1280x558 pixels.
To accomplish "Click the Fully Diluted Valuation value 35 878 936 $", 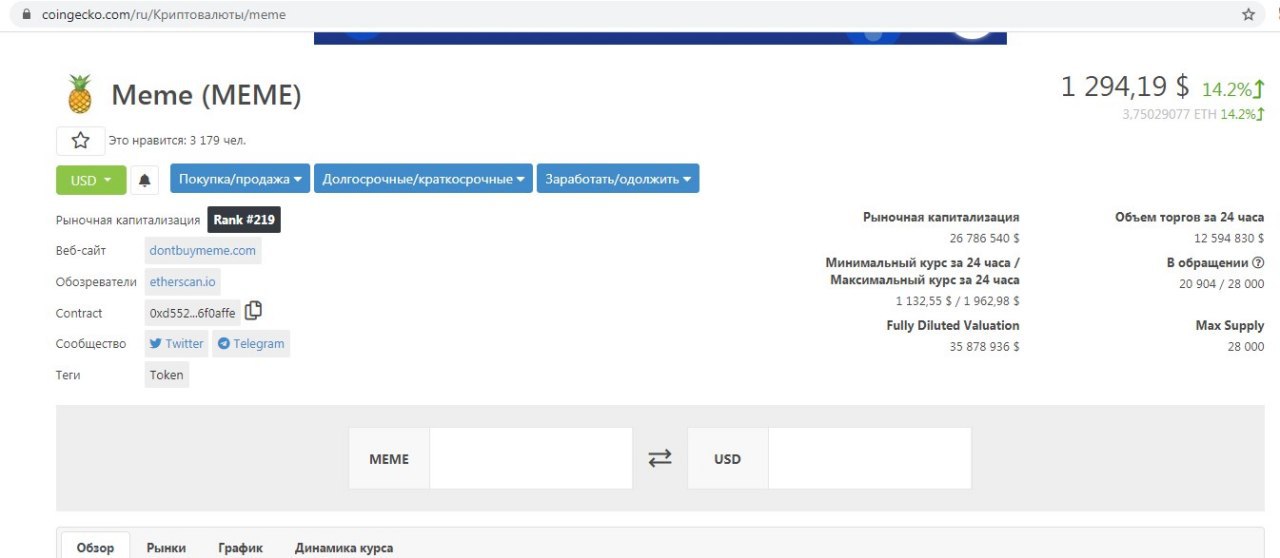I will point(985,347).
